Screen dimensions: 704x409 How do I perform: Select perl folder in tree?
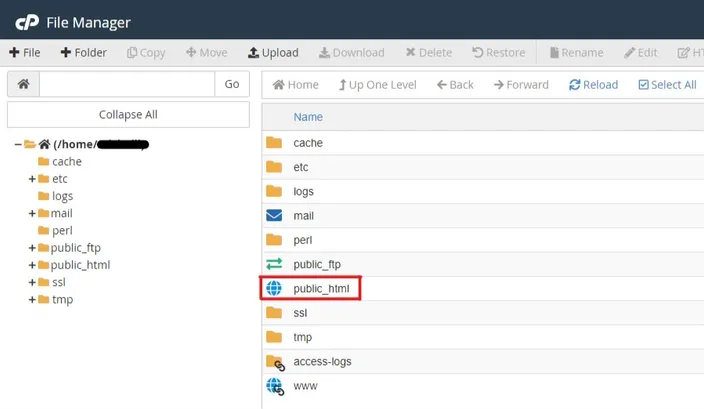pos(62,231)
